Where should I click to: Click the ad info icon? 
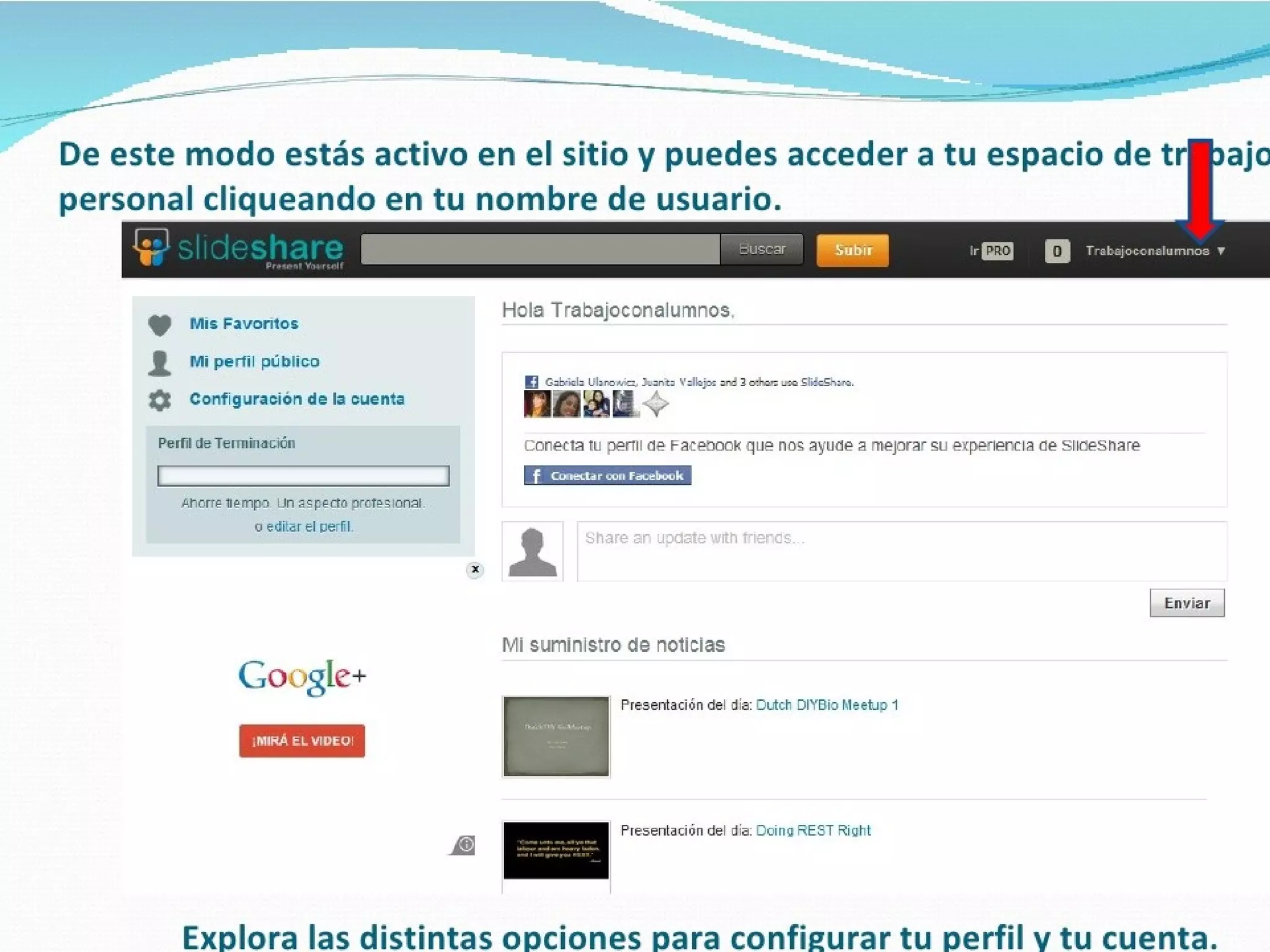click(466, 845)
